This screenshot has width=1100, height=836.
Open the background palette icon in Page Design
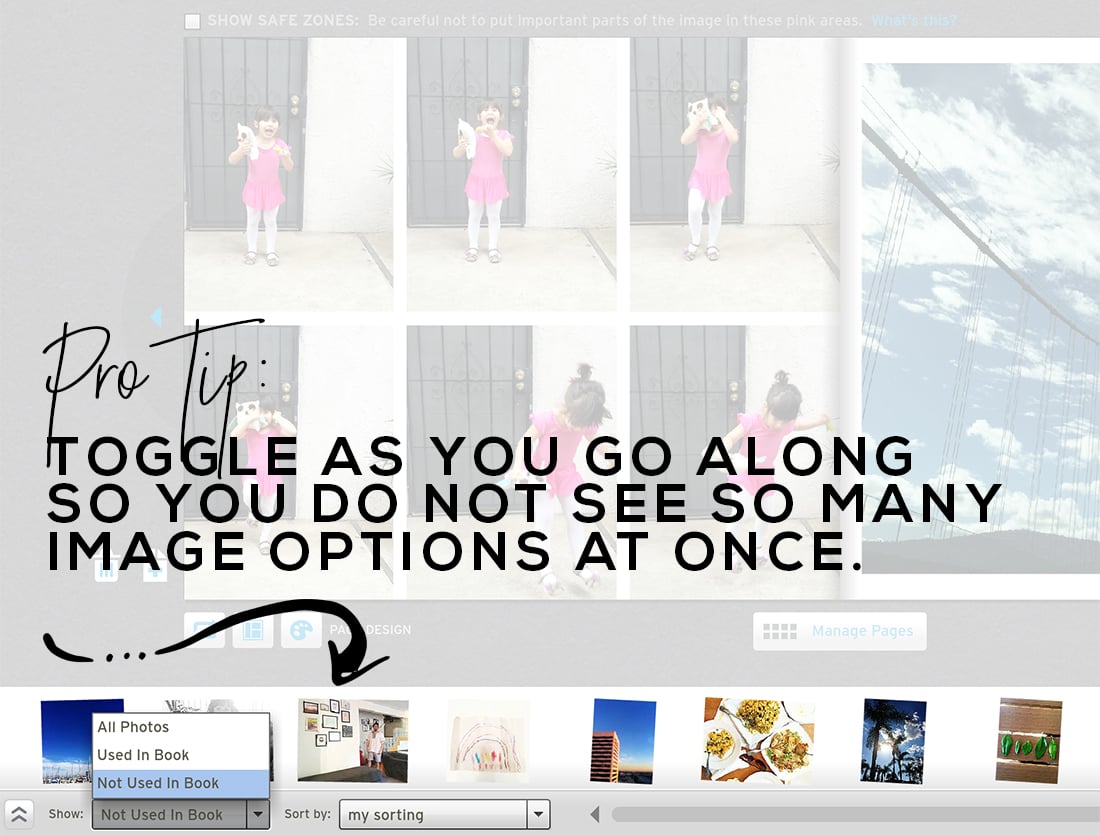(x=301, y=630)
